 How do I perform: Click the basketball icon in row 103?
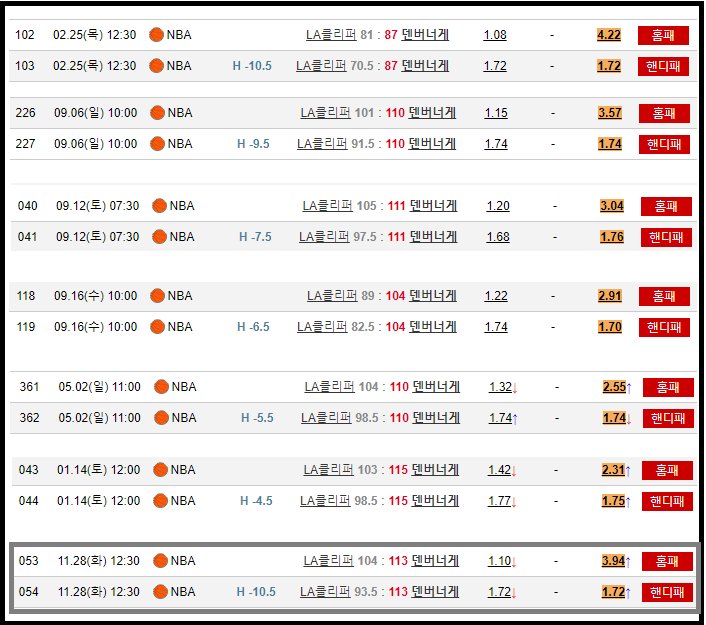(x=156, y=66)
